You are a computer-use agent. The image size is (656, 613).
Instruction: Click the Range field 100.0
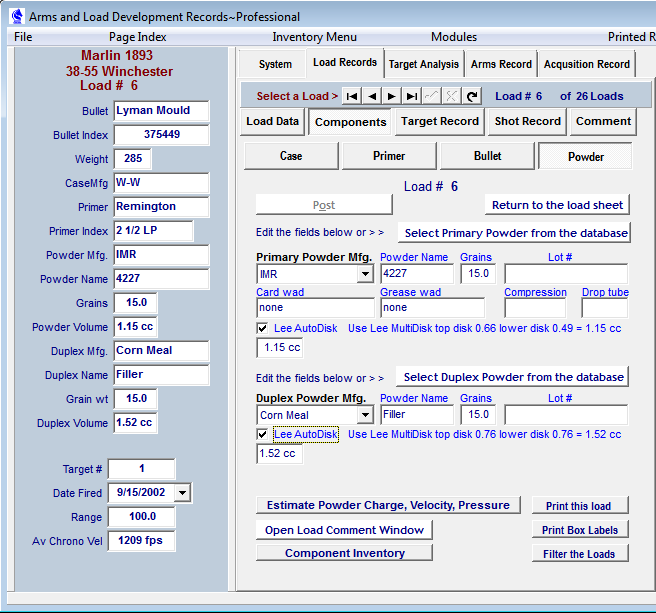point(141,517)
